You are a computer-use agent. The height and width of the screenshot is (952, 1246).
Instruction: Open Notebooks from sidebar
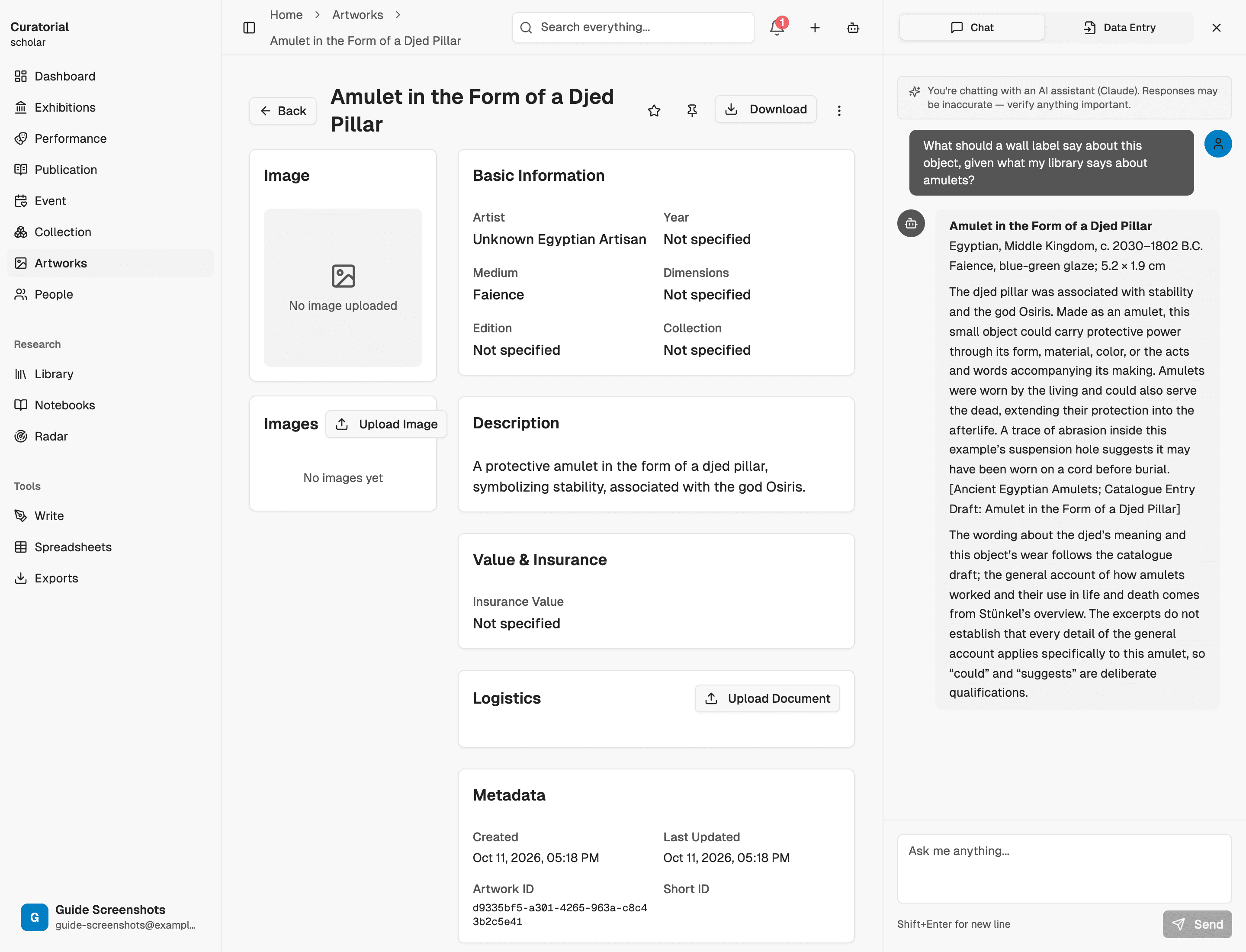tap(110, 405)
